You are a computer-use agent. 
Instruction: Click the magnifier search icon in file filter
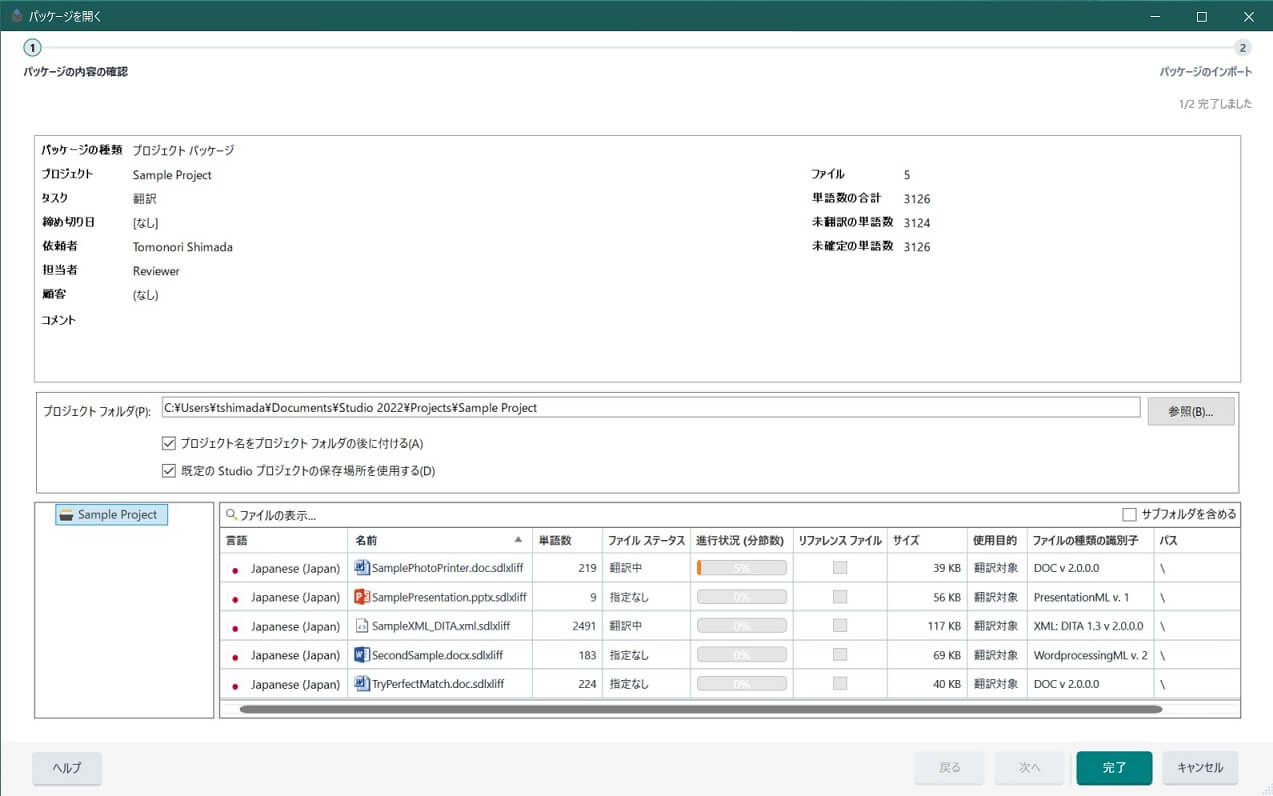pyautogui.click(x=232, y=515)
